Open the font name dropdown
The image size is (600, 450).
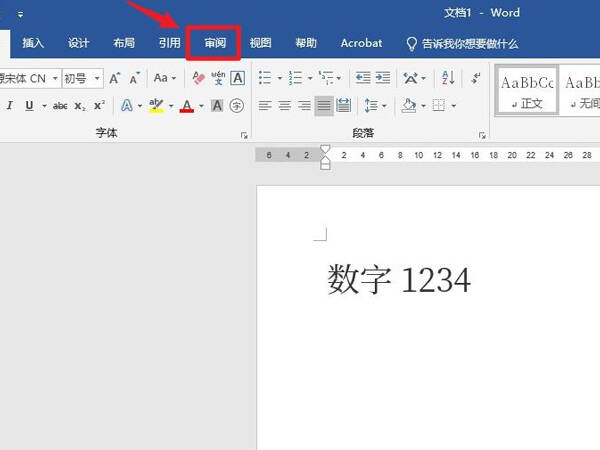click(55, 78)
